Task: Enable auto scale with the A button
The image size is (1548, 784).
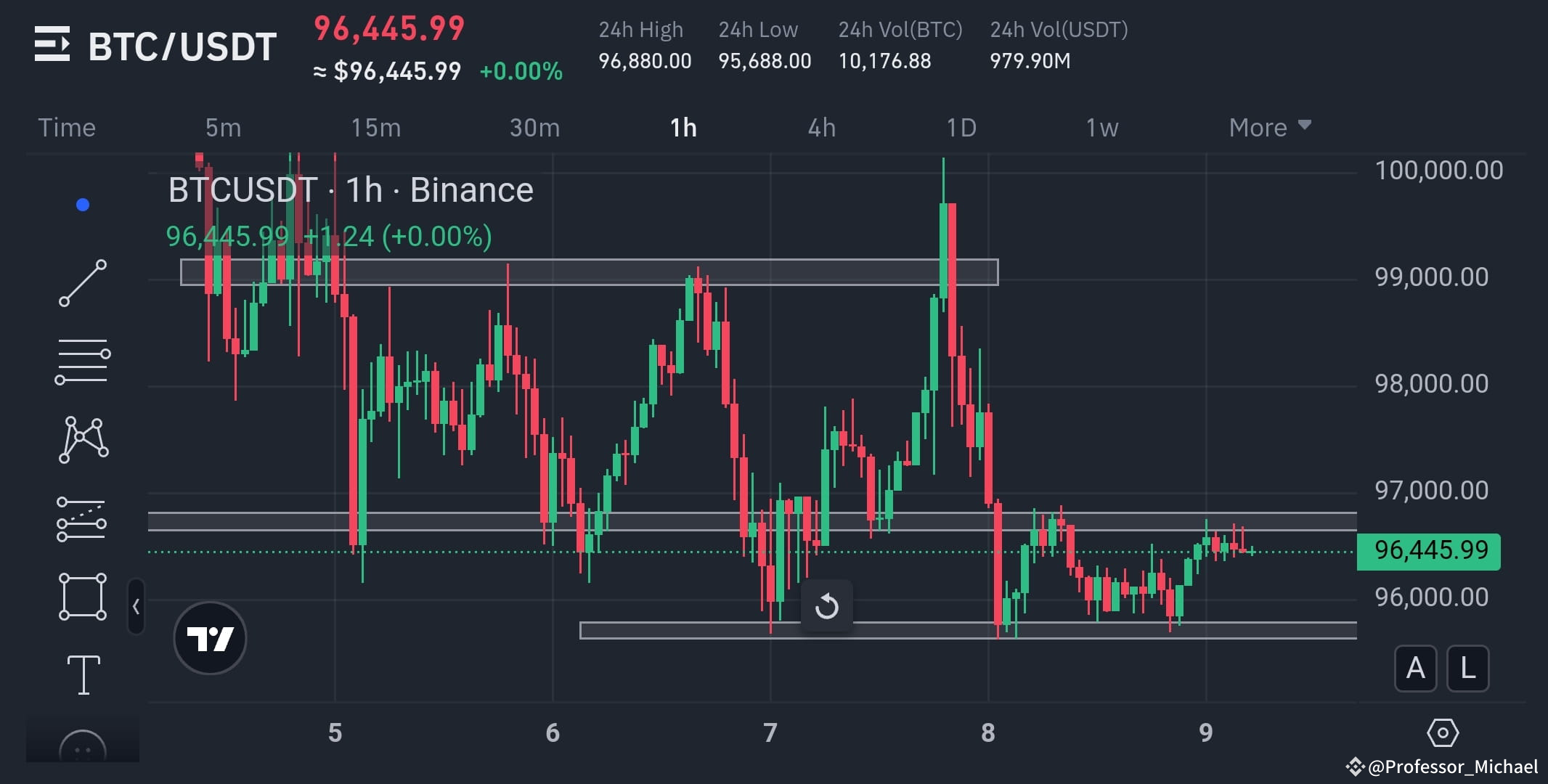Action: point(1415,668)
